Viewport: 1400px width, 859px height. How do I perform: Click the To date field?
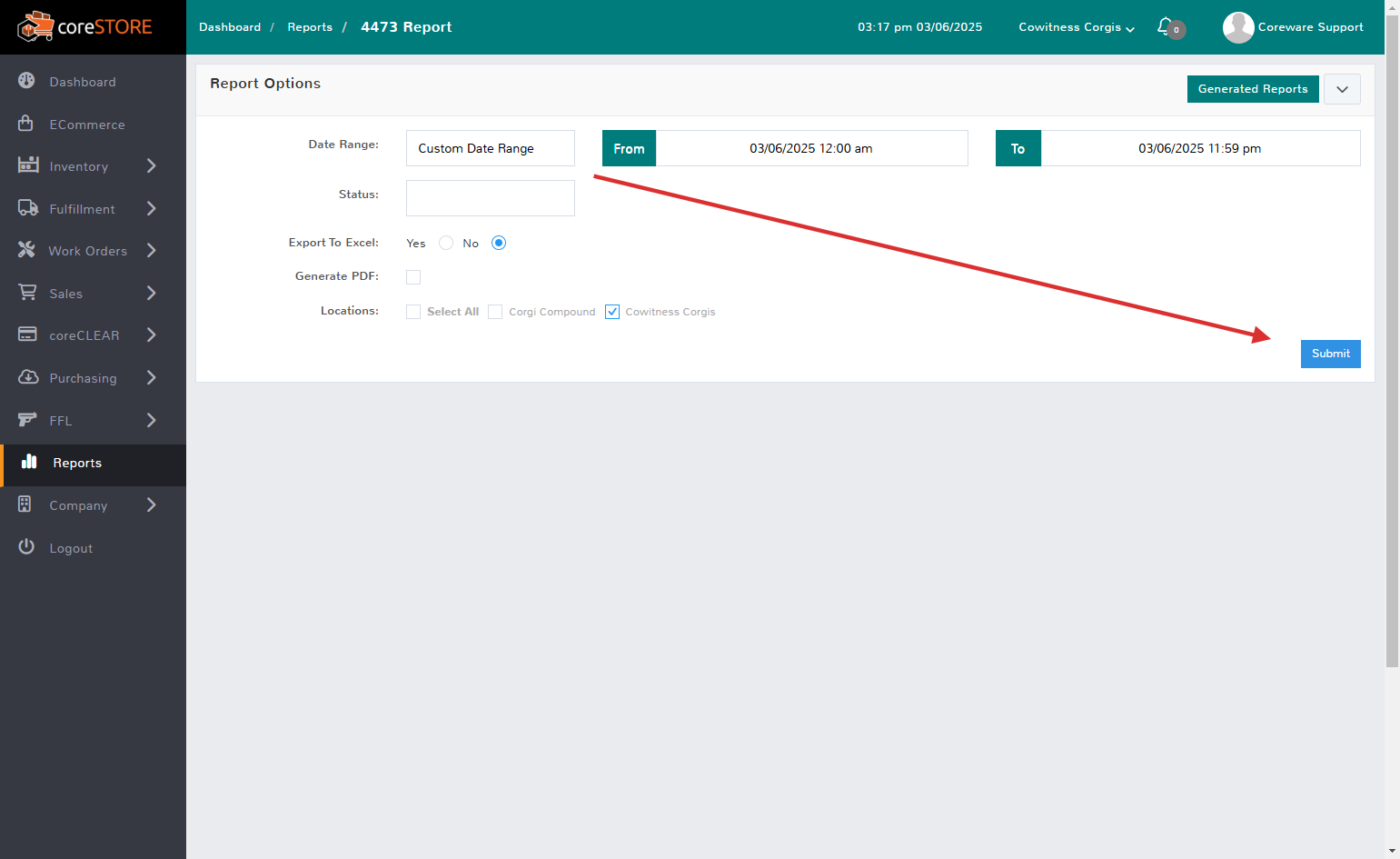point(1200,148)
